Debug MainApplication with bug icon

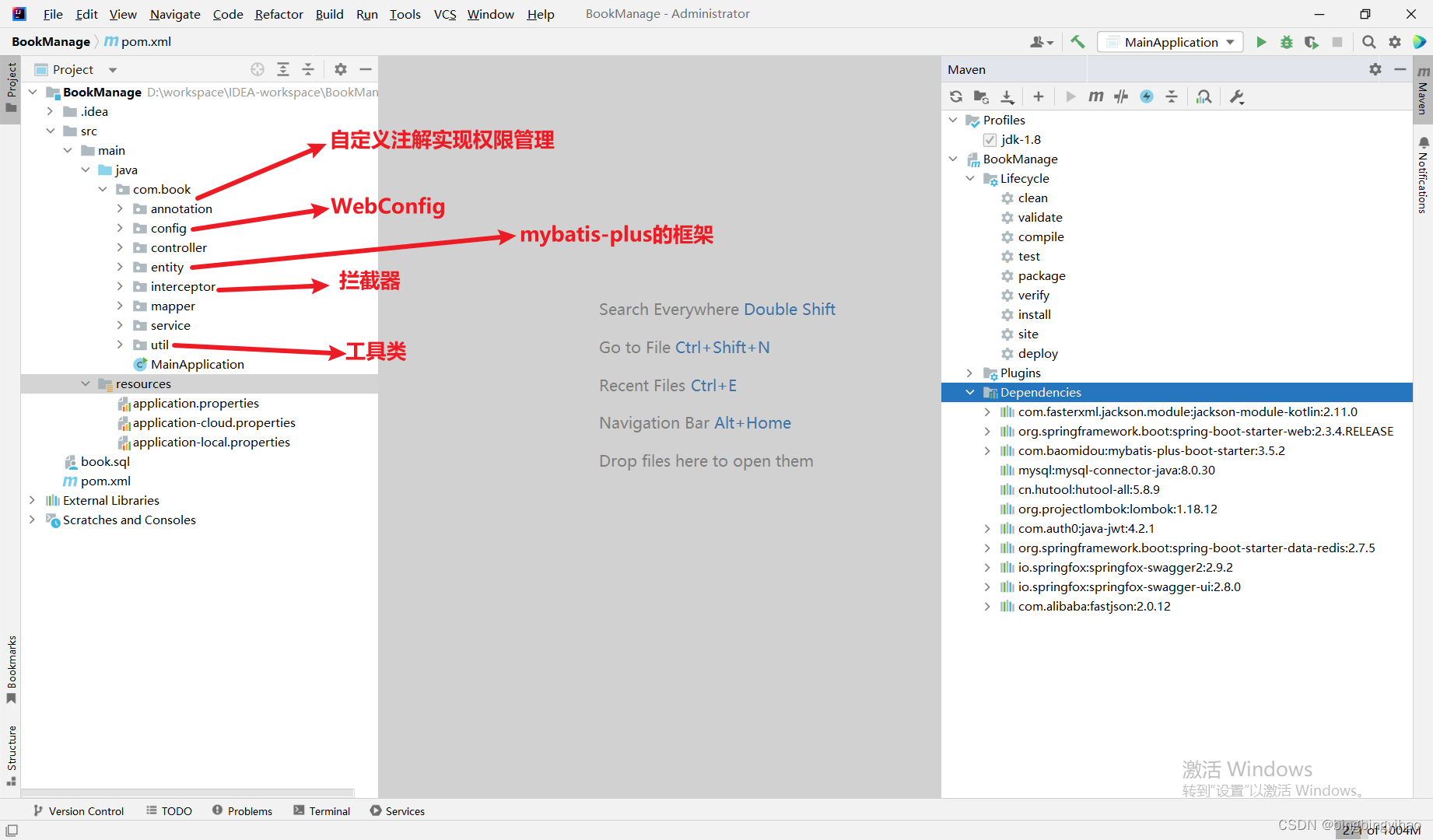pos(1287,42)
